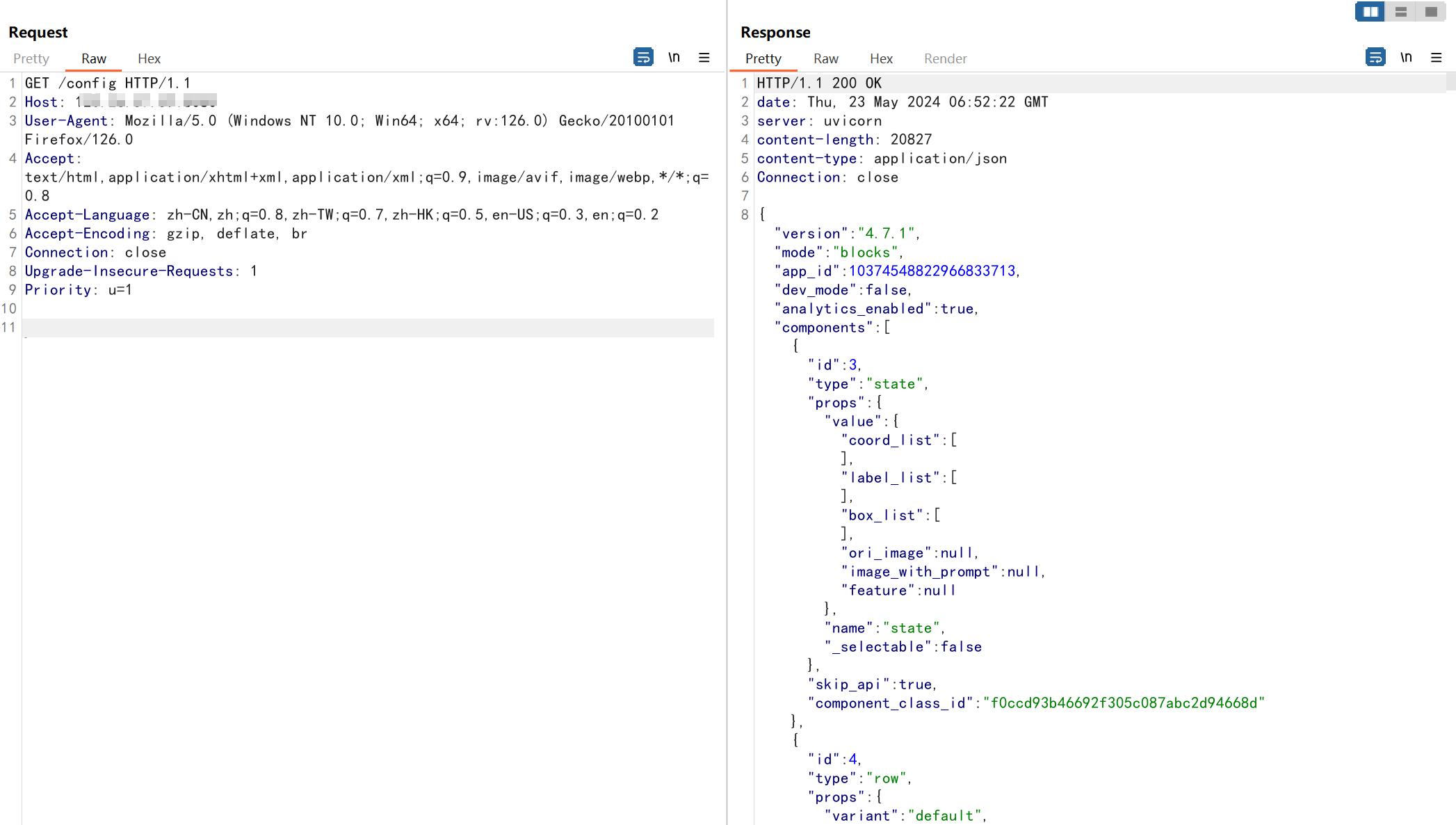Click the User-Agent header name
Image resolution: width=1456 pixels, height=825 pixels.
tap(66, 121)
